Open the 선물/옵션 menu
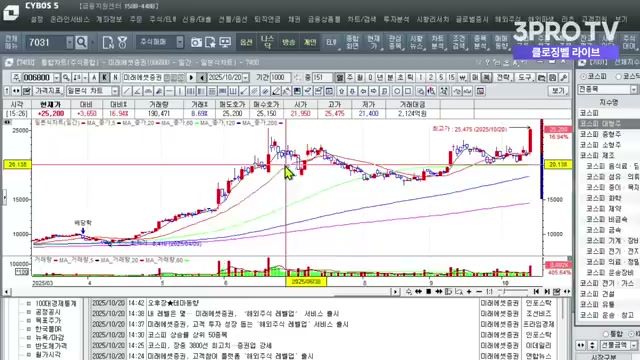Image resolution: width=640 pixels, height=360 pixels. (x=233, y=19)
